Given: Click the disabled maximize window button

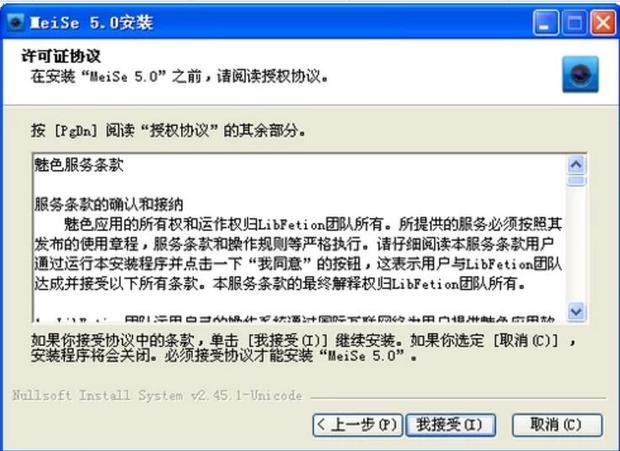Looking at the screenshot, I should tap(575, 23).
